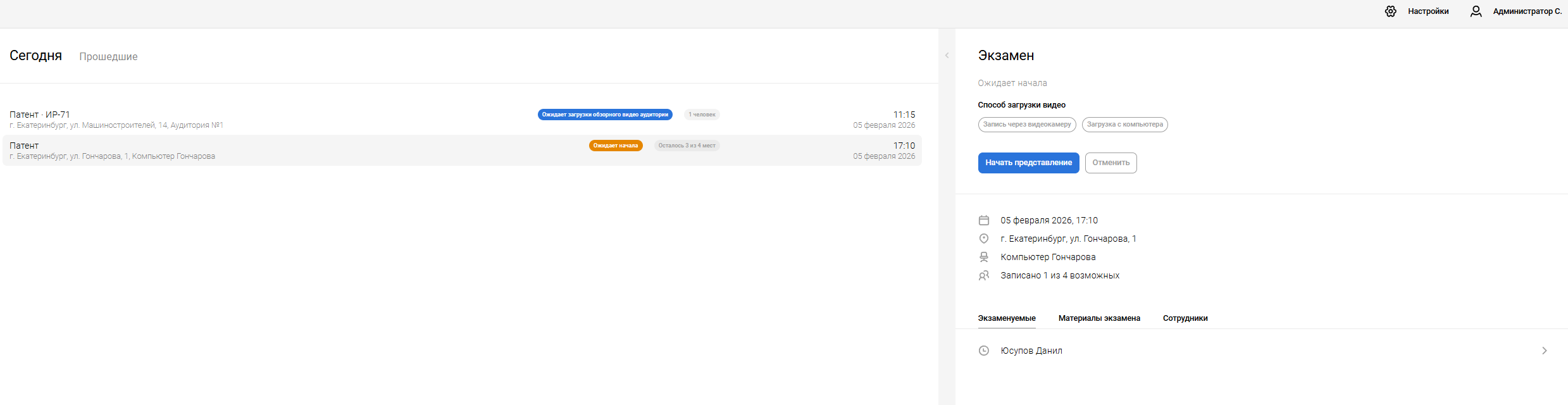Click the settings gear icon
The image size is (1568, 405).
(1390, 11)
